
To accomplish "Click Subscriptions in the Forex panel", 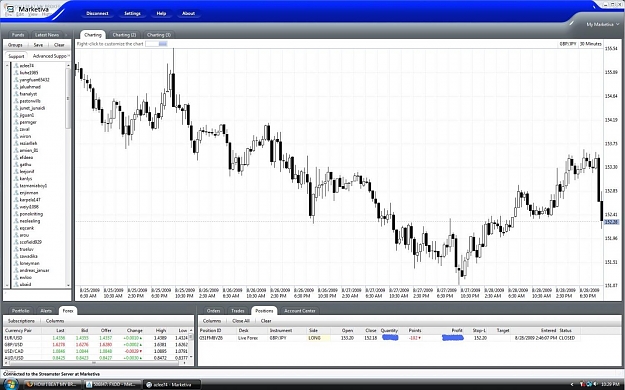I will point(21,321).
